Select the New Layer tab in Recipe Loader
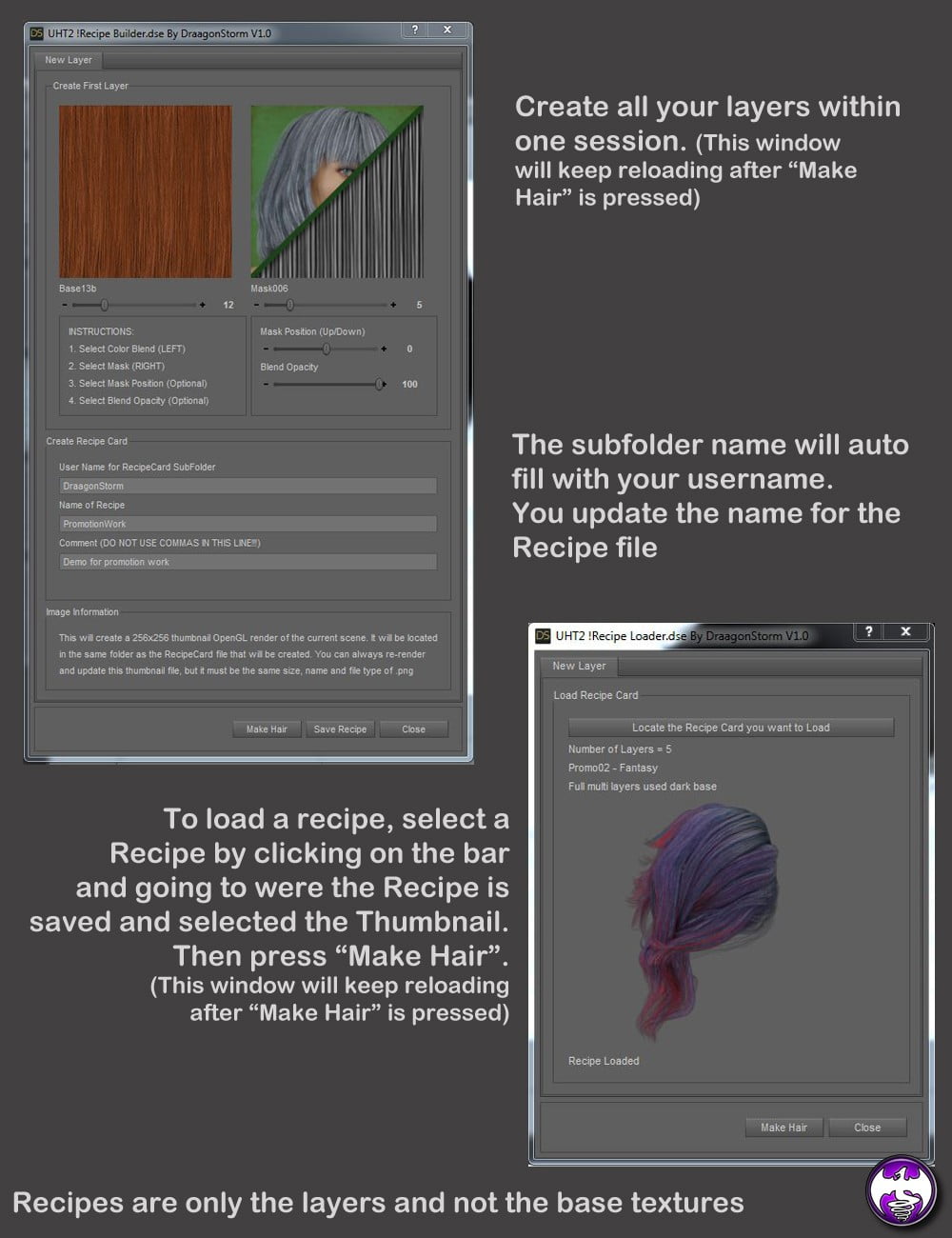 click(x=579, y=666)
